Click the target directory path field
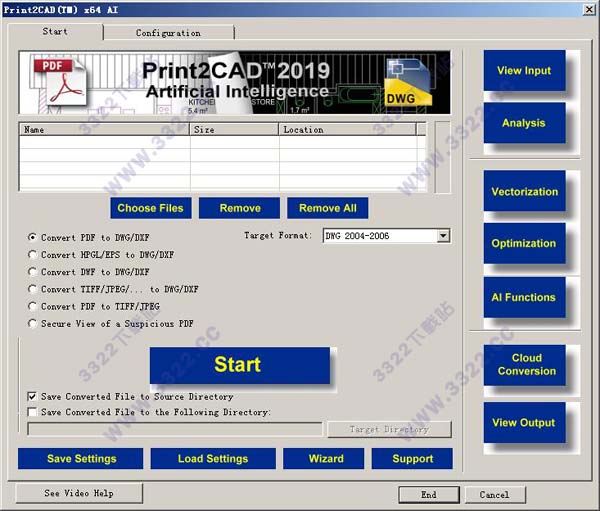Screen dimensions: 600x511 [x=175, y=429]
